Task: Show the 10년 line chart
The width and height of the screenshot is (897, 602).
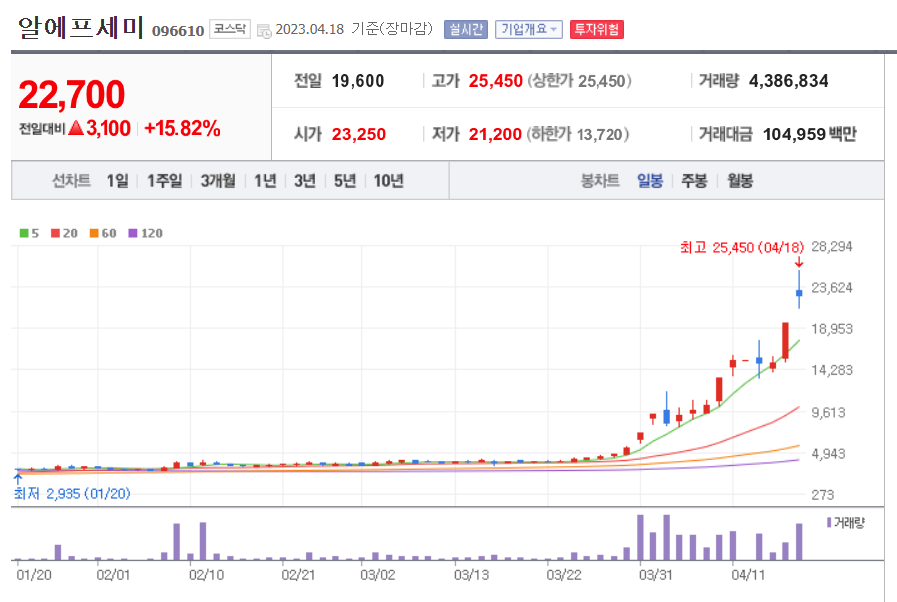Action: [388, 181]
